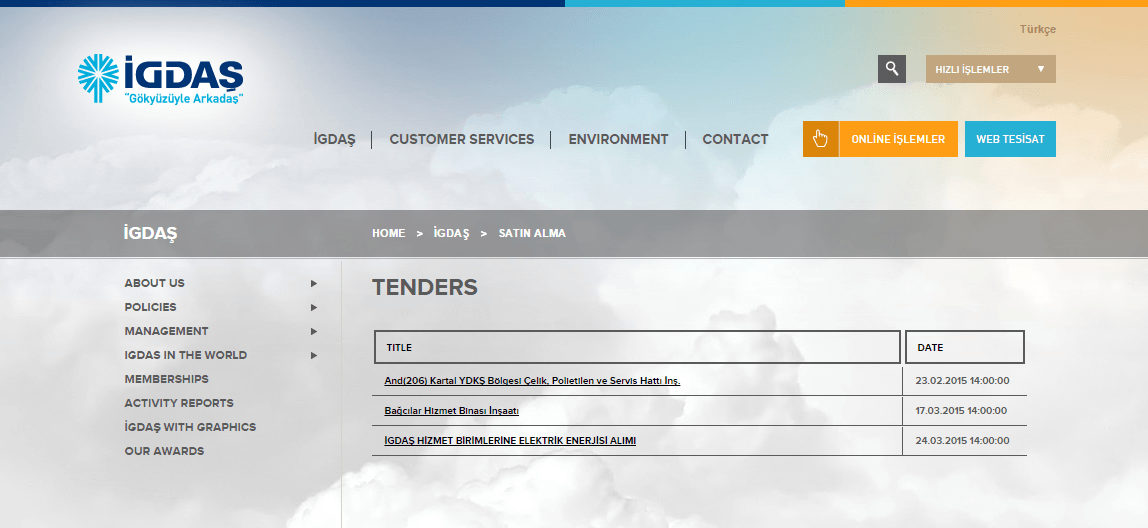Select the date 17.03.2015 14:00:00
The image size is (1148, 528).
[962, 411]
